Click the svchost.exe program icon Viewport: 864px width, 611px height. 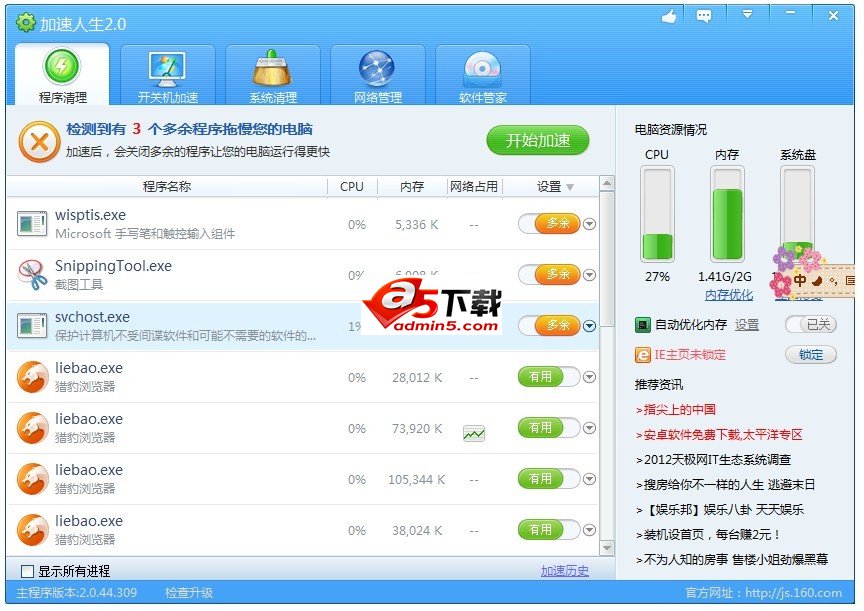click(x=32, y=326)
